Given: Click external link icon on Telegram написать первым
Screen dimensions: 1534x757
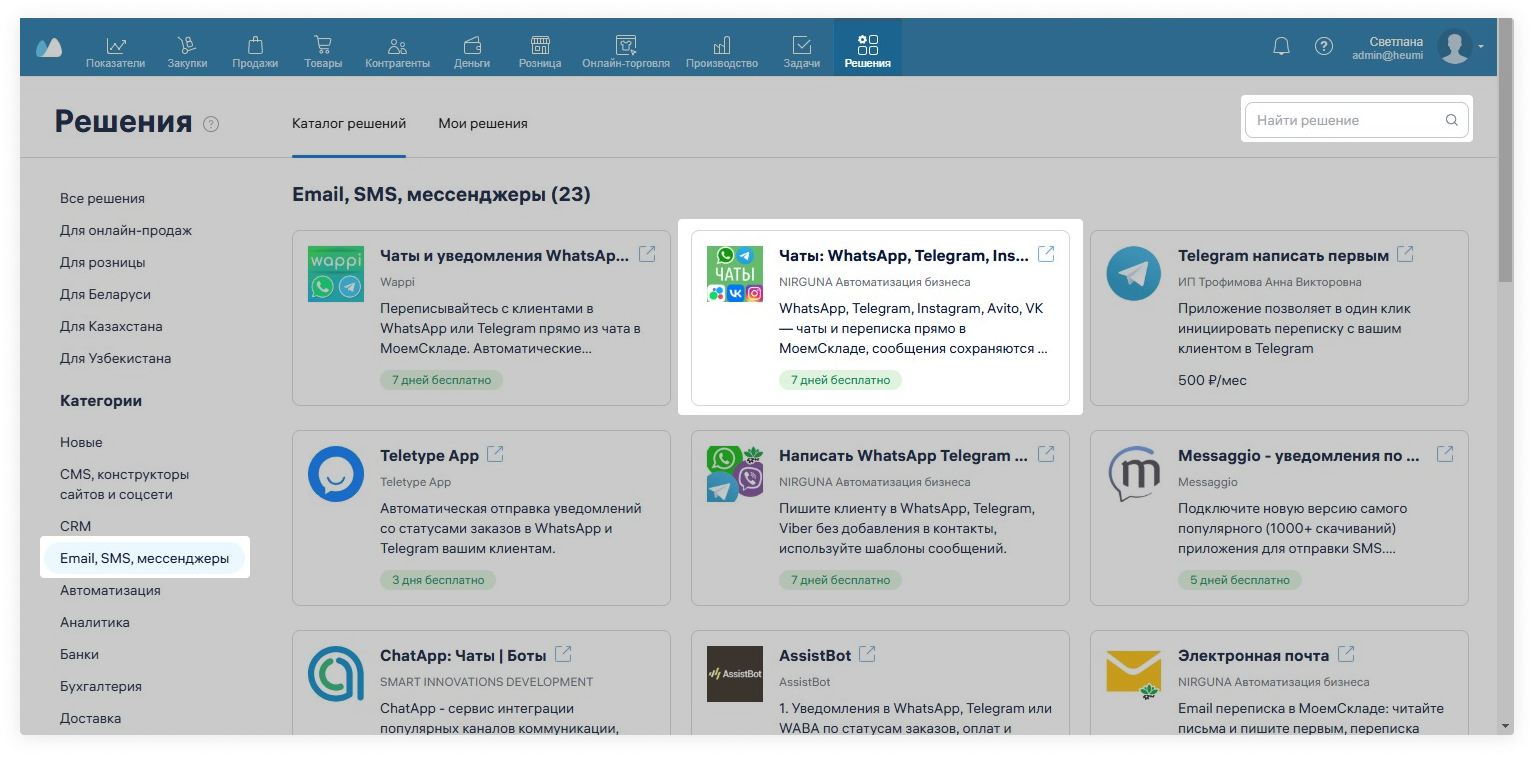Looking at the screenshot, I should click(x=1405, y=254).
